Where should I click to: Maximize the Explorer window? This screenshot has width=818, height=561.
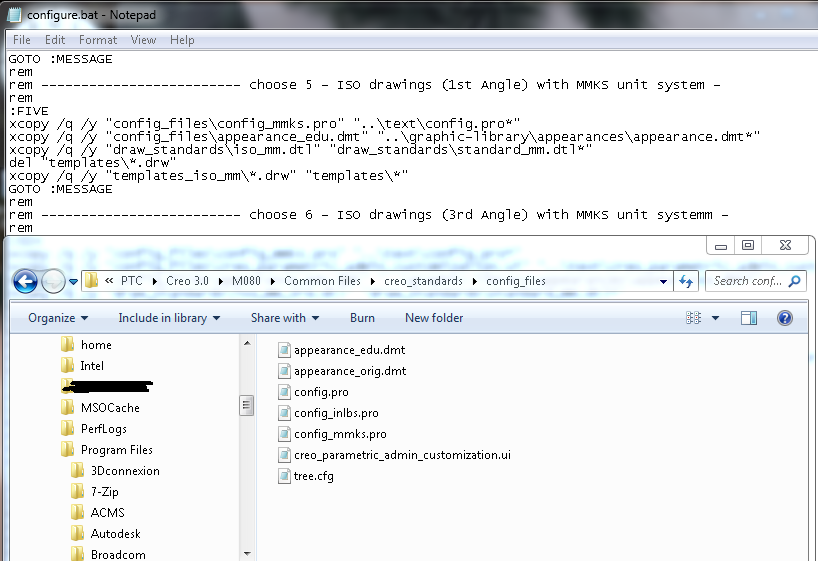click(748, 245)
